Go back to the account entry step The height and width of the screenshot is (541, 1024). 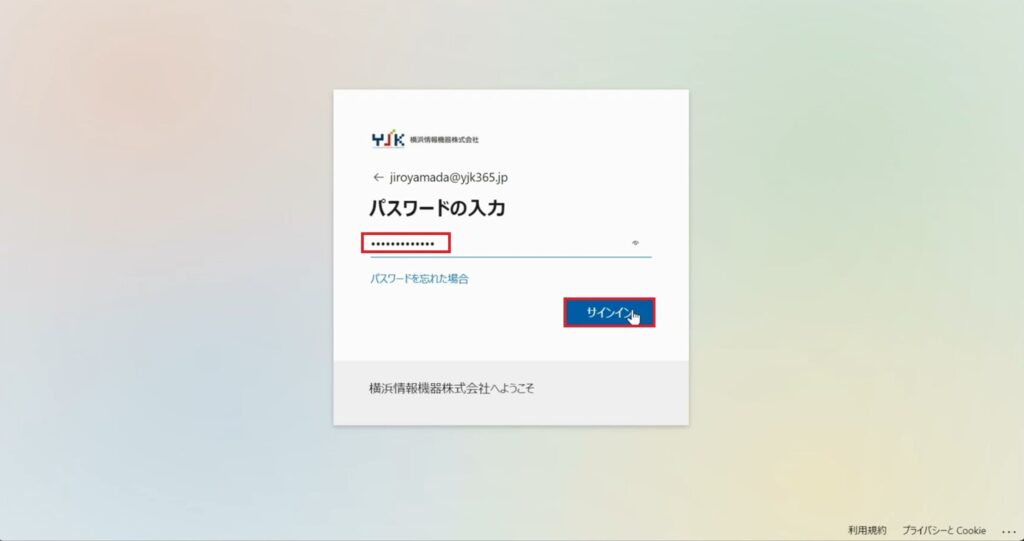[x=377, y=178]
